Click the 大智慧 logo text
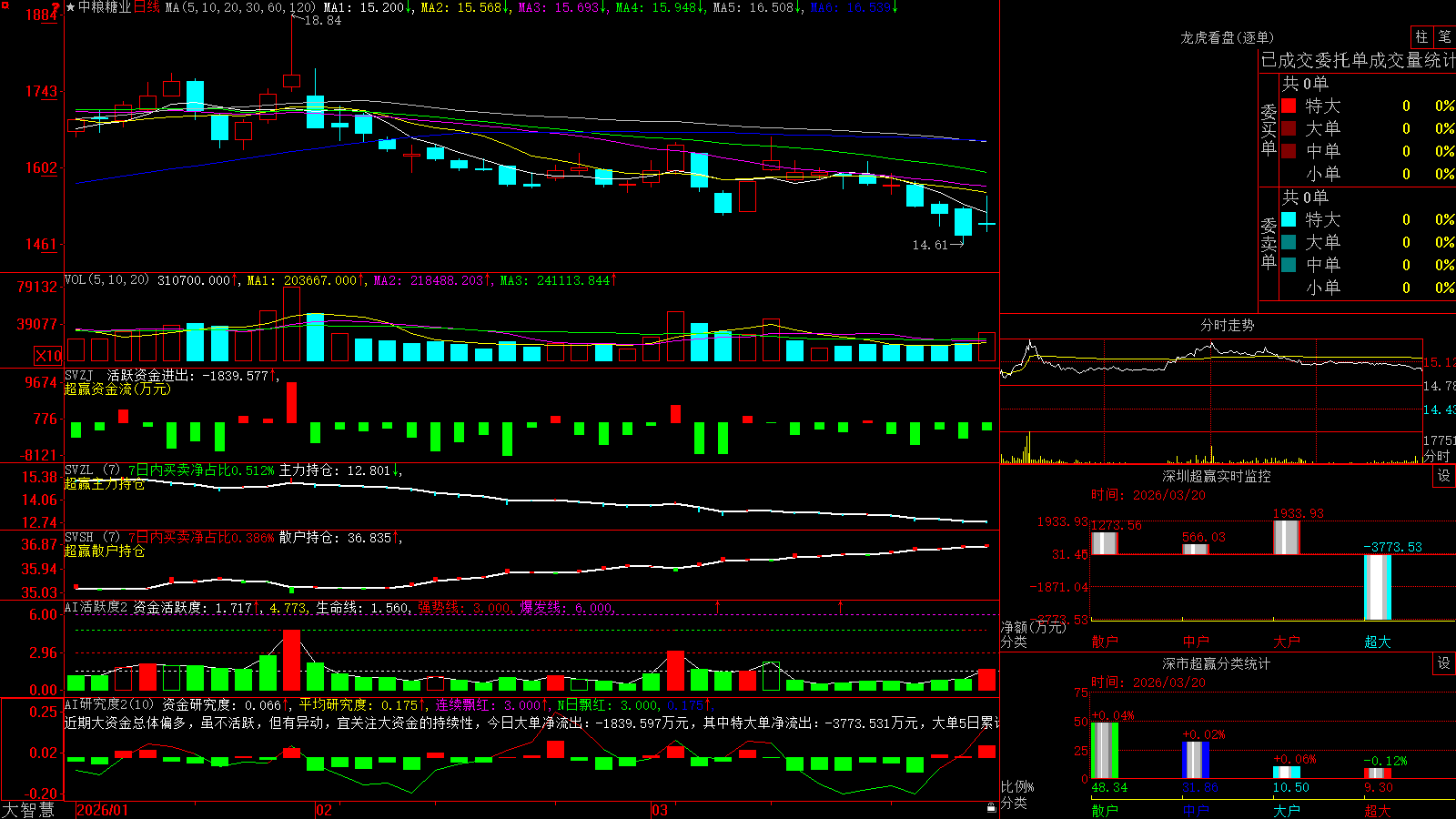 pos(28,809)
